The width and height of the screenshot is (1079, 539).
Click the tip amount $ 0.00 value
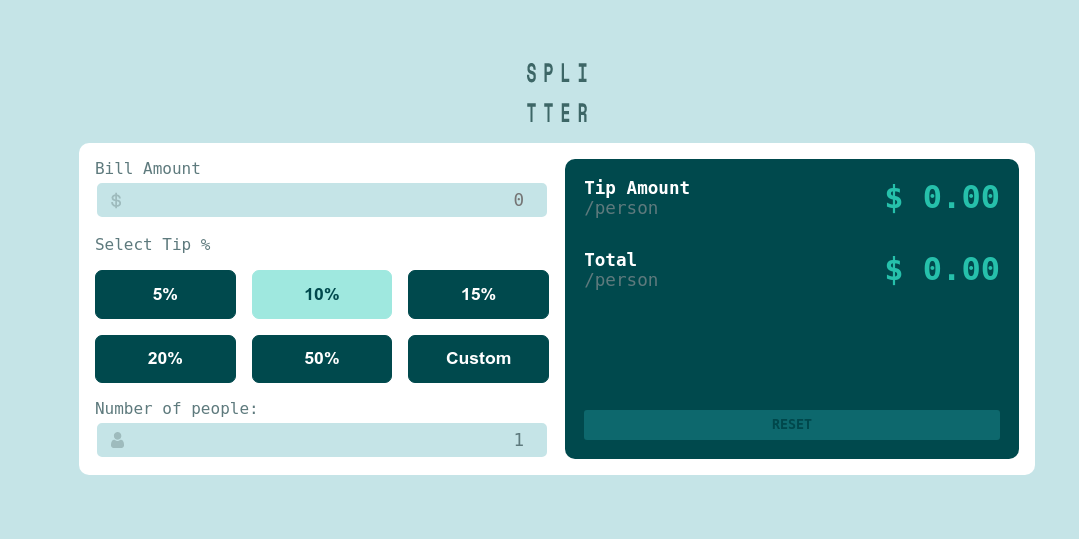coord(942,197)
